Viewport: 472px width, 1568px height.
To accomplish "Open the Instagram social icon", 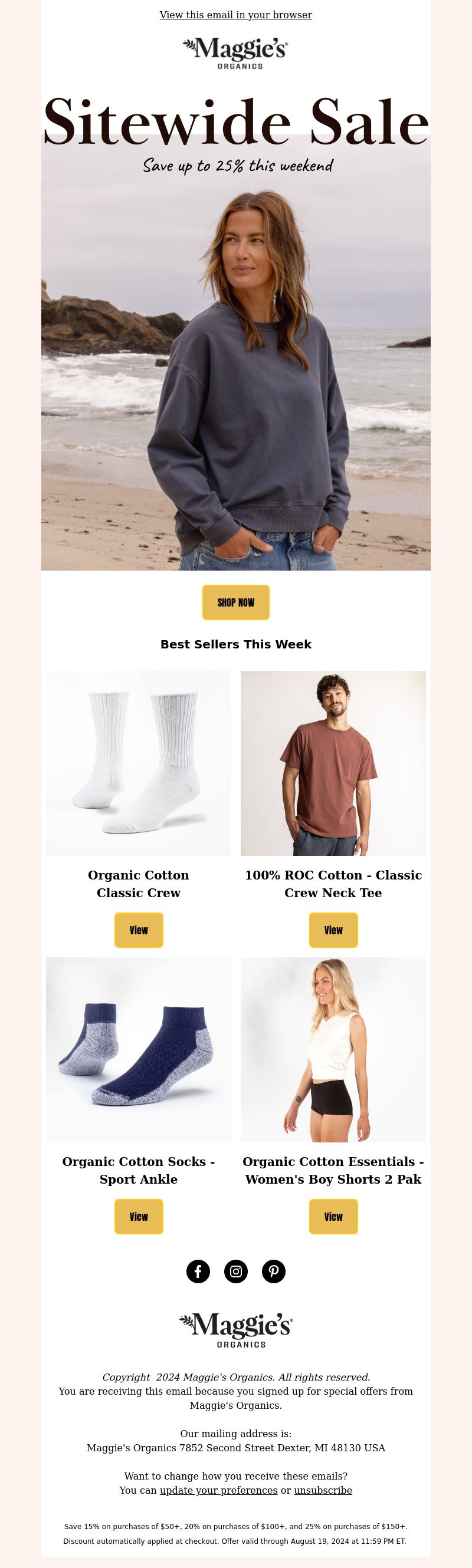I will point(235,1271).
